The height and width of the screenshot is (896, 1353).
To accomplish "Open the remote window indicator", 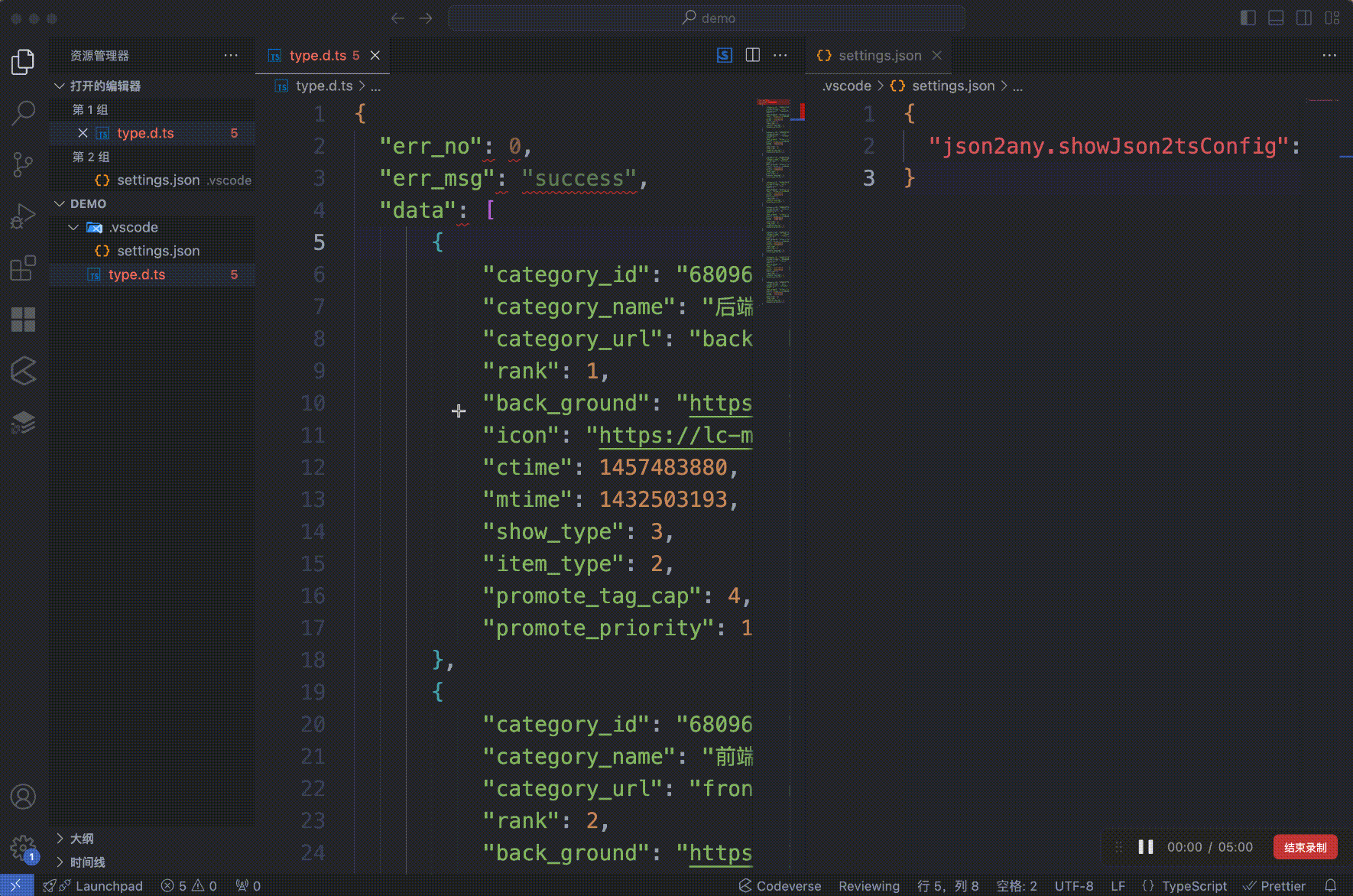I will 16,885.
